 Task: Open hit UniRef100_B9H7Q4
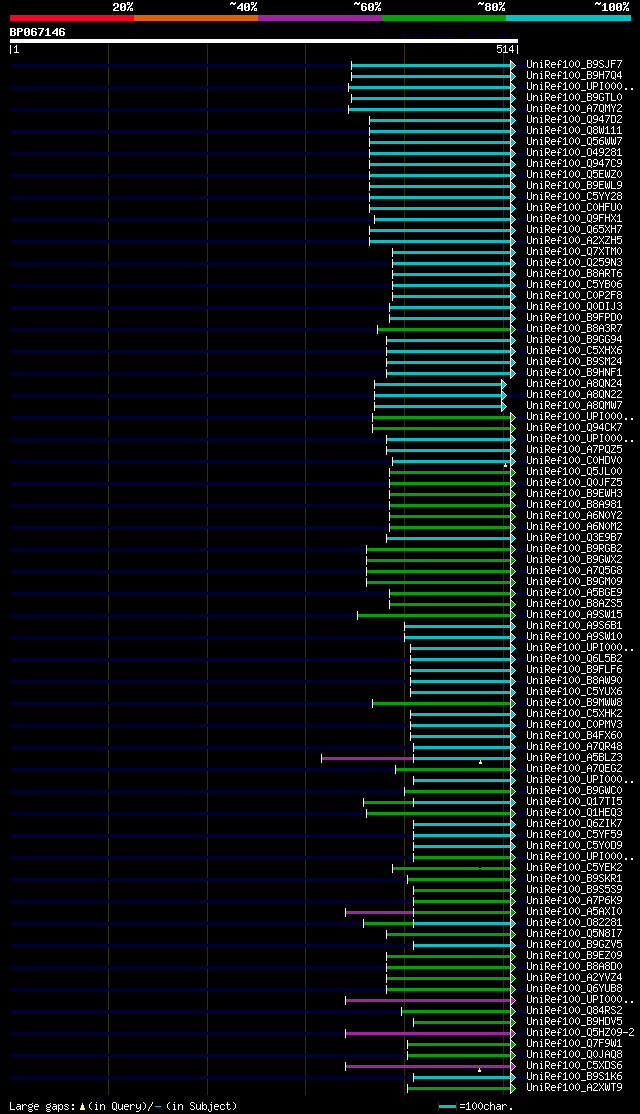coord(575,75)
